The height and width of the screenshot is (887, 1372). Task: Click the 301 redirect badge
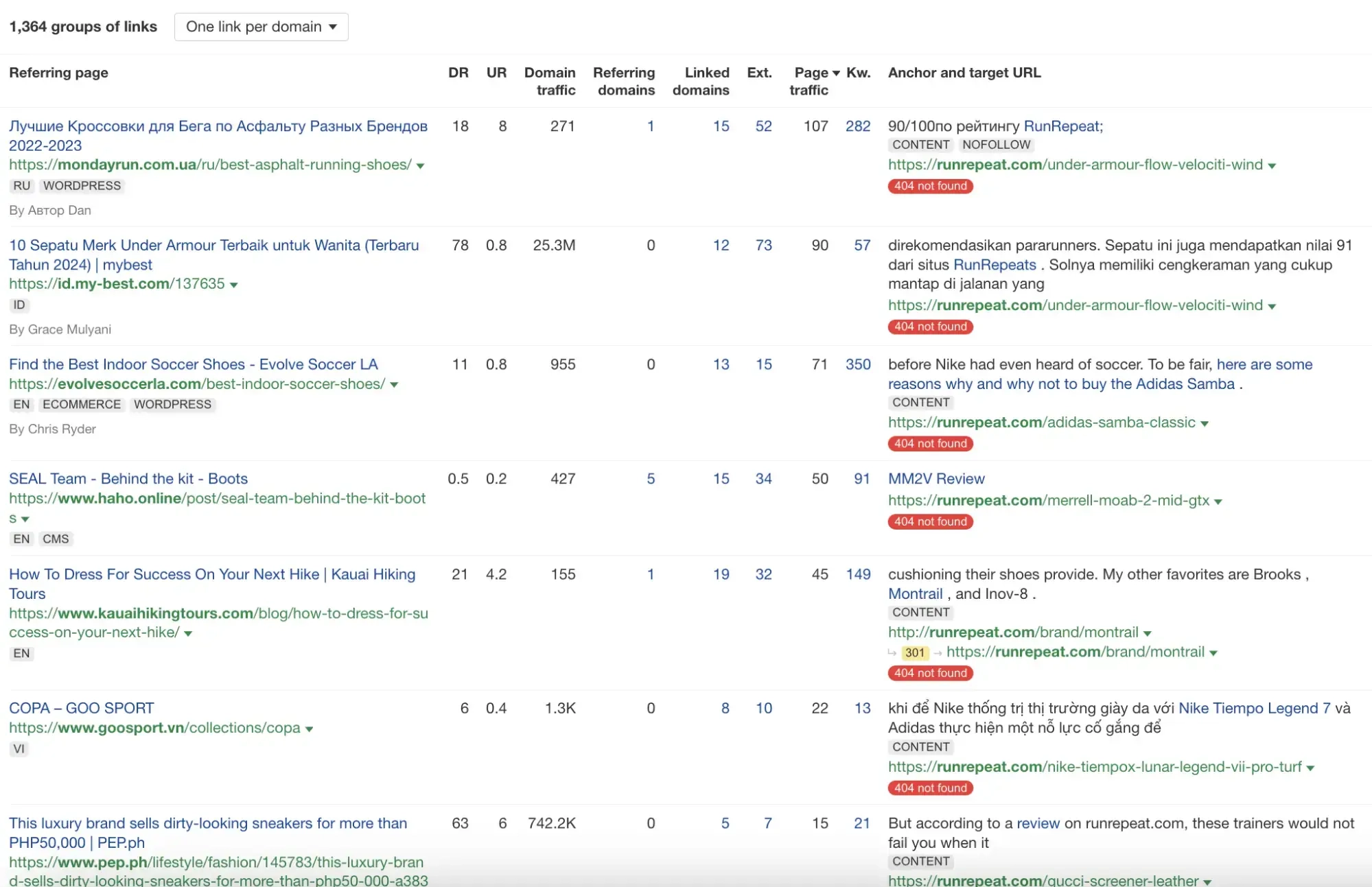click(x=915, y=653)
